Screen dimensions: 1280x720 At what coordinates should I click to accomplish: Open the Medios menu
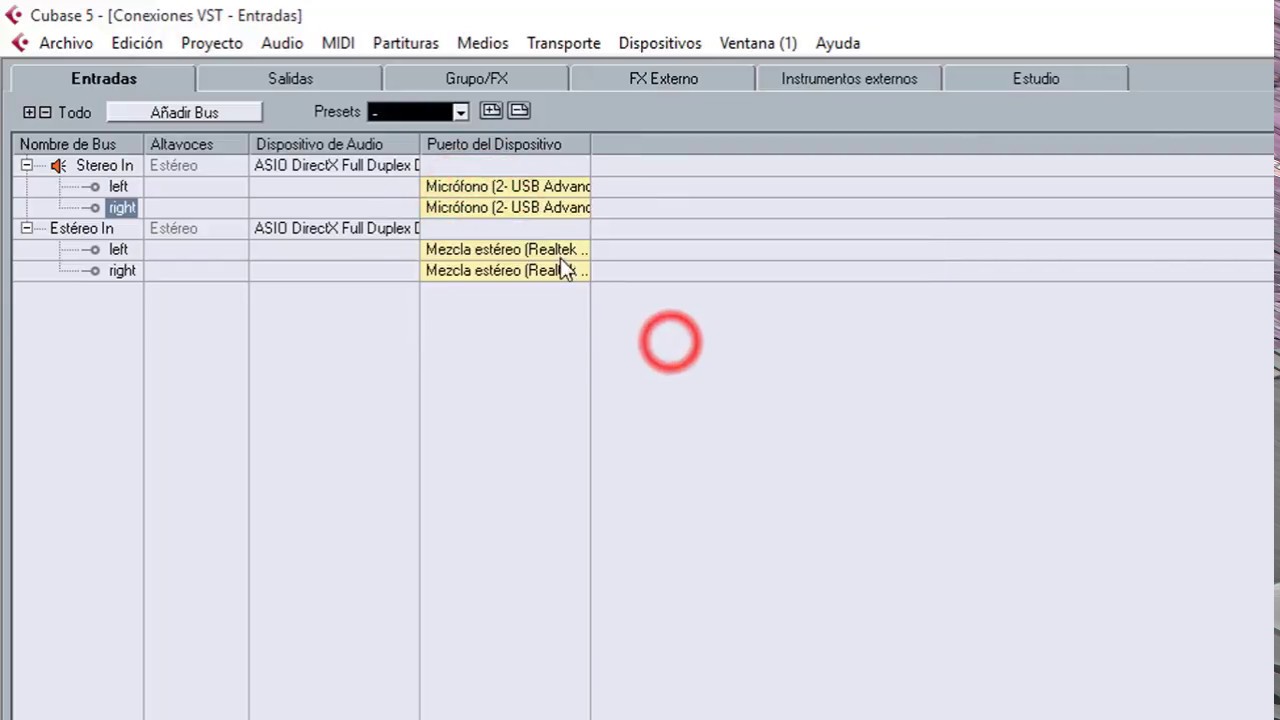[483, 43]
